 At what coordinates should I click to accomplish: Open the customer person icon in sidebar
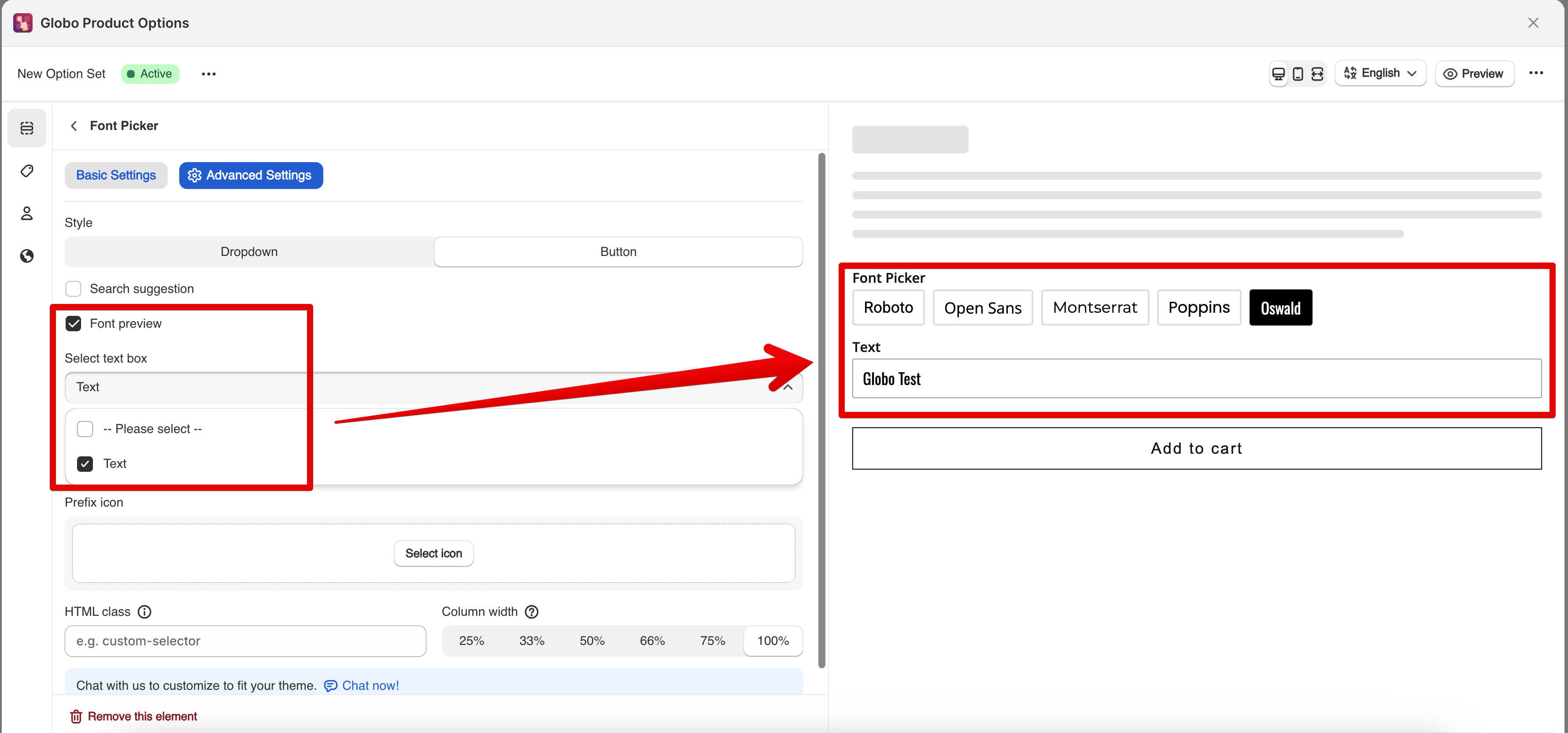(27, 214)
